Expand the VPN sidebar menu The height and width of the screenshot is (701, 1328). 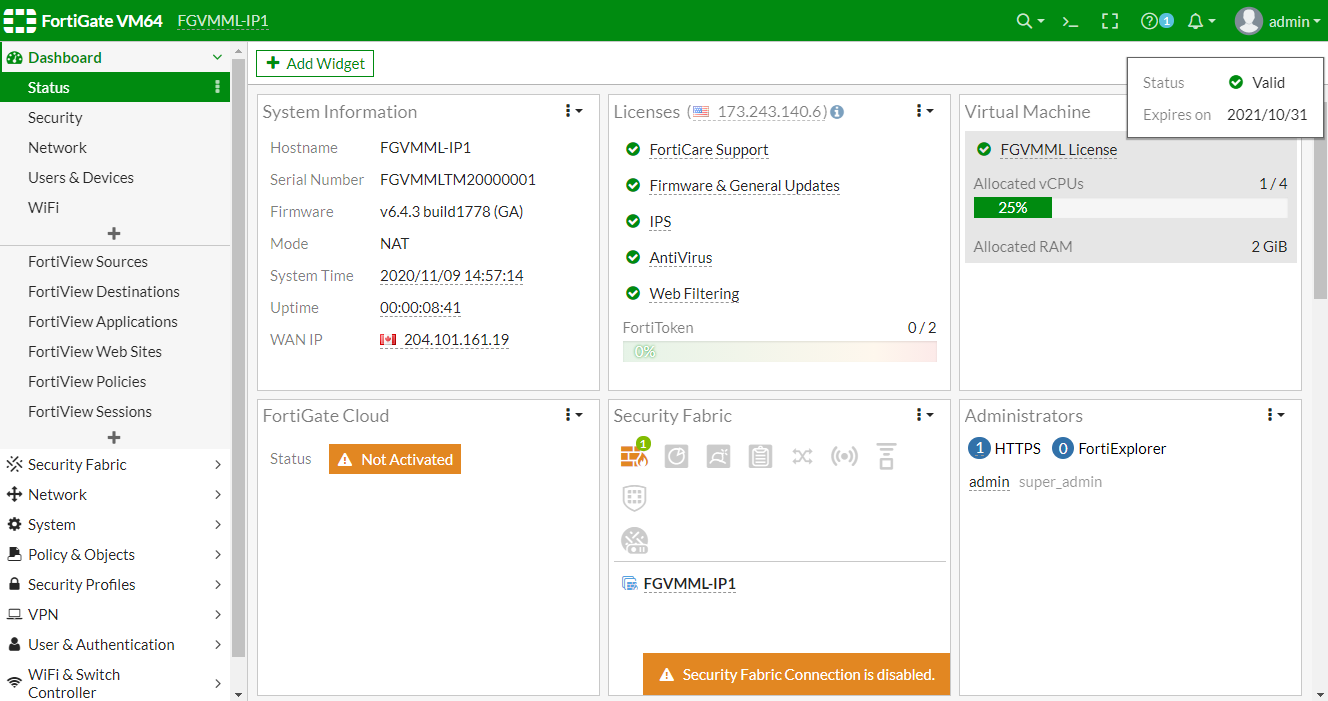point(115,614)
